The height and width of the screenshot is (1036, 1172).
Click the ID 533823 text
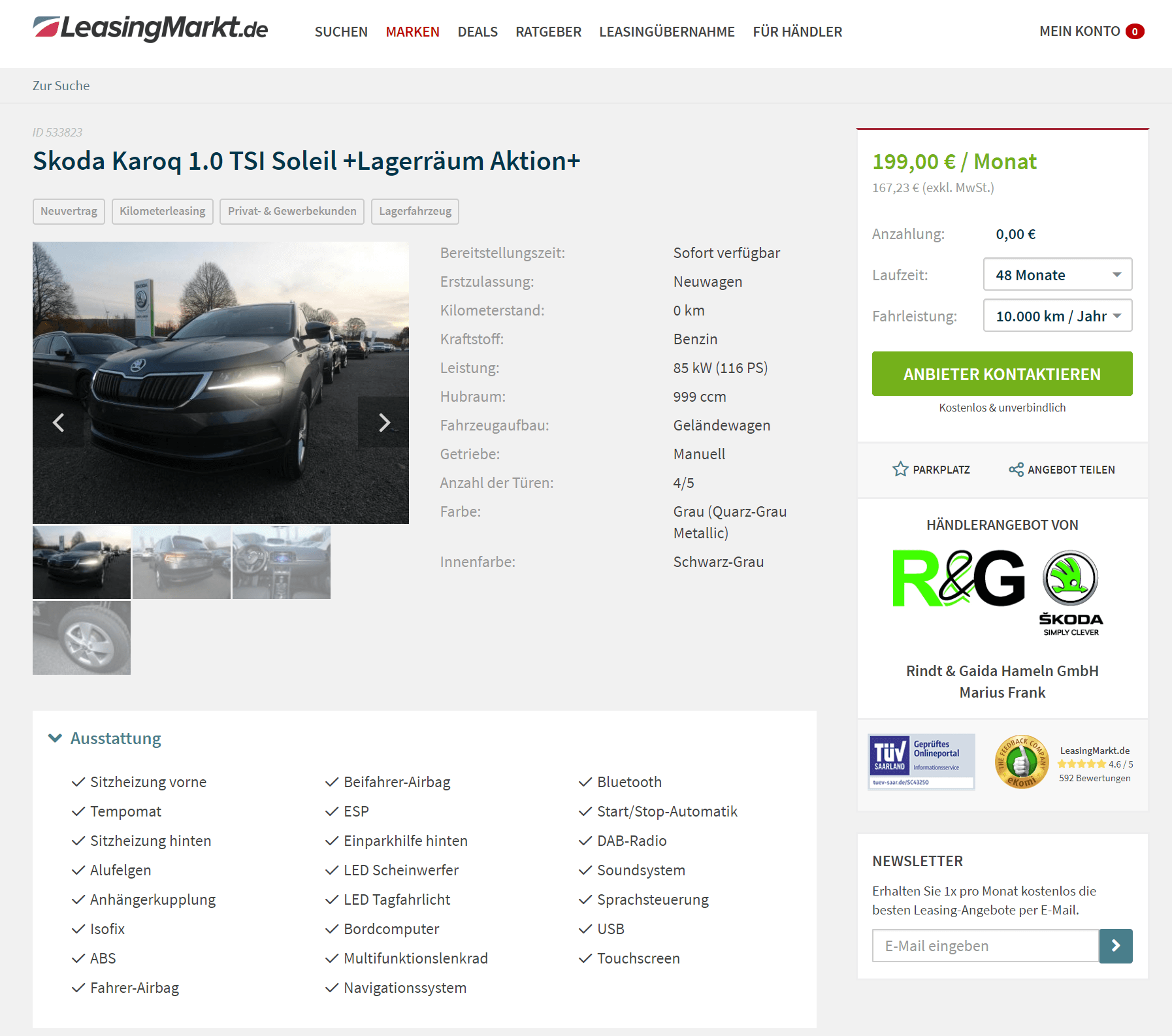pos(57,132)
